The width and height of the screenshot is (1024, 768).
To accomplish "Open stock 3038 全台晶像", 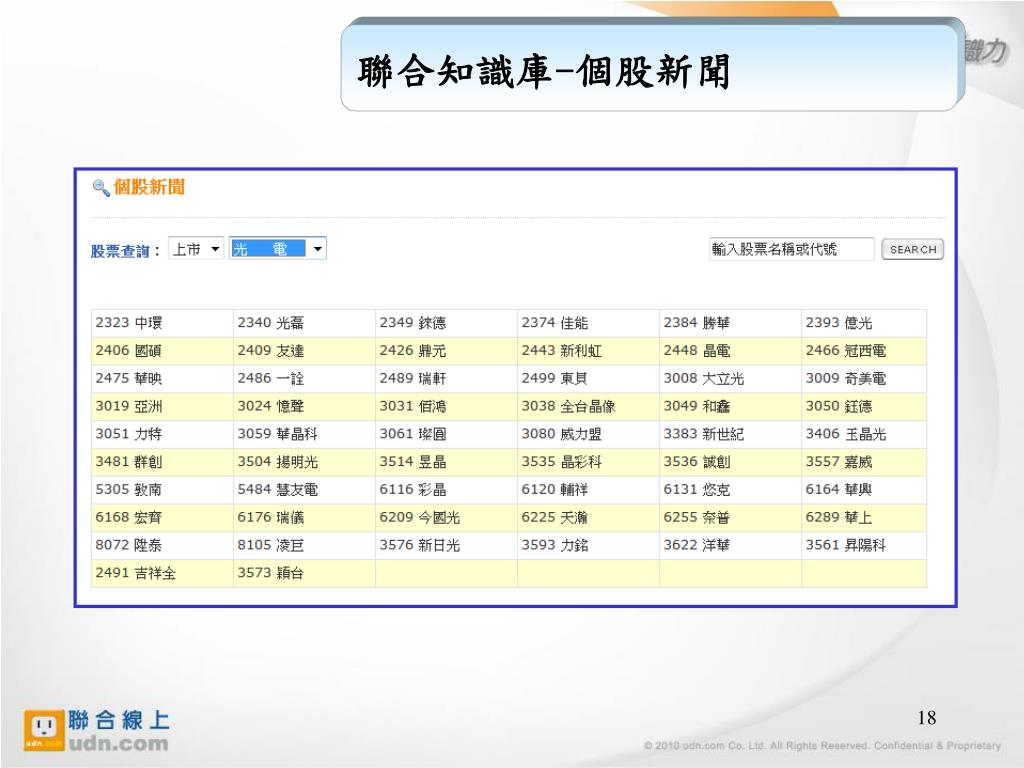I will [x=568, y=406].
